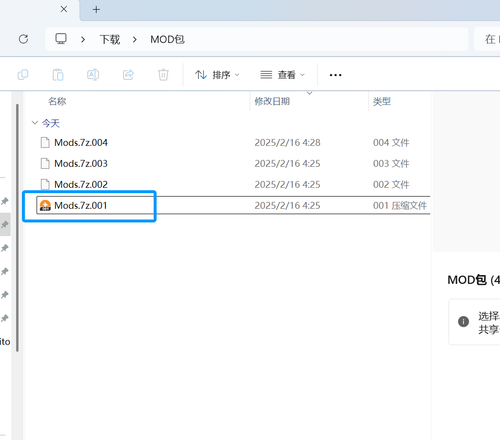Click the Delete trash icon
The height and width of the screenshot is (440, 500).
(x=163, y=75)
